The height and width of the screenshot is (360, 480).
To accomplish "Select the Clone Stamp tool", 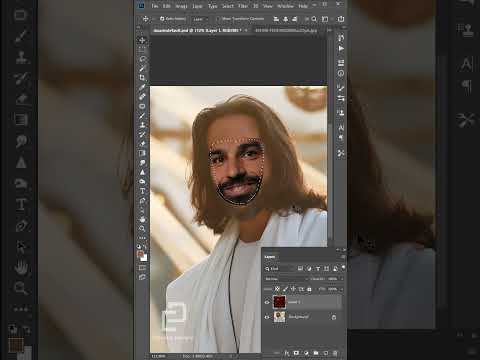I will pyautogui.click(x=142, y=125).
